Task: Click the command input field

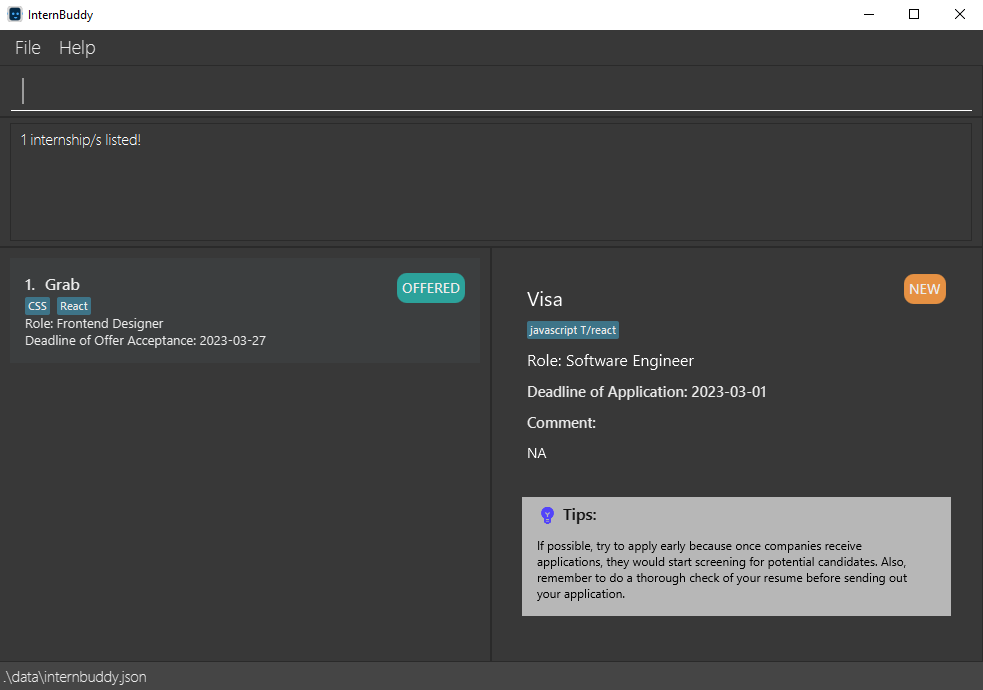Action: (491, 91)
